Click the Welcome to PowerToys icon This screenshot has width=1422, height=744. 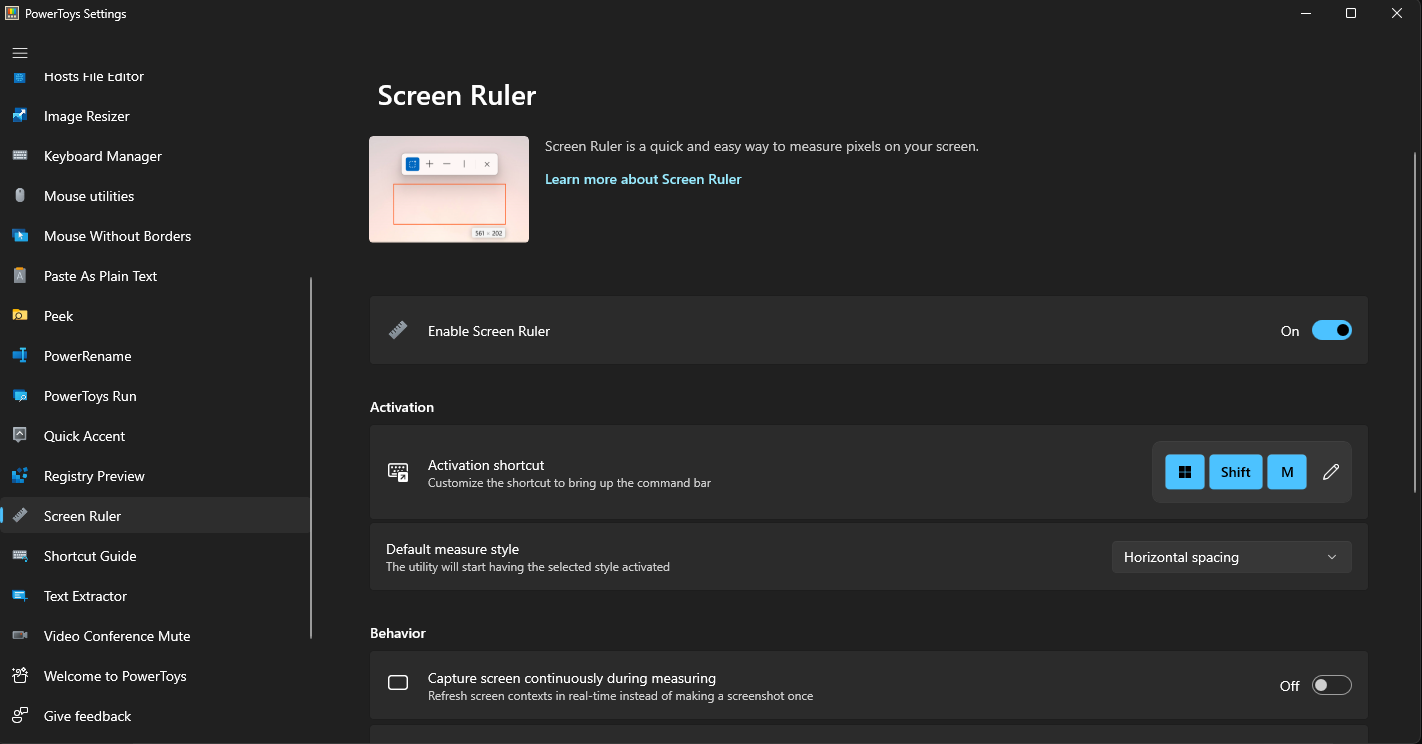(20, 676)
